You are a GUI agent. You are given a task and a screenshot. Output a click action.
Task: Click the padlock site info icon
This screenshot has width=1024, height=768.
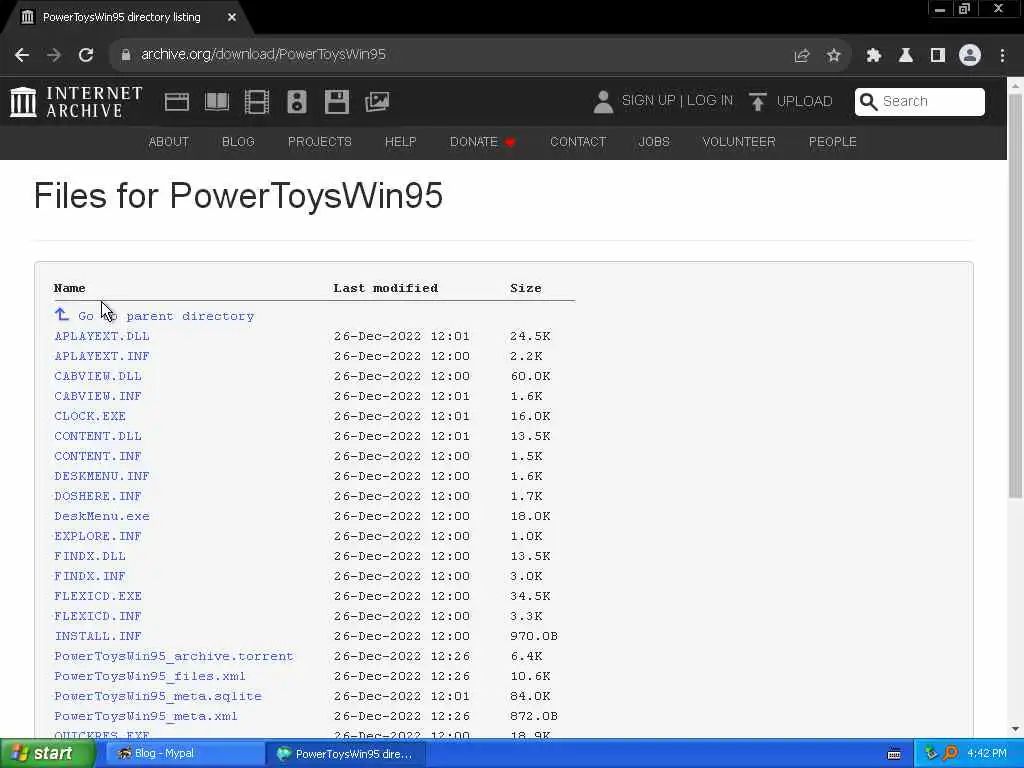[x=125, y=55]
